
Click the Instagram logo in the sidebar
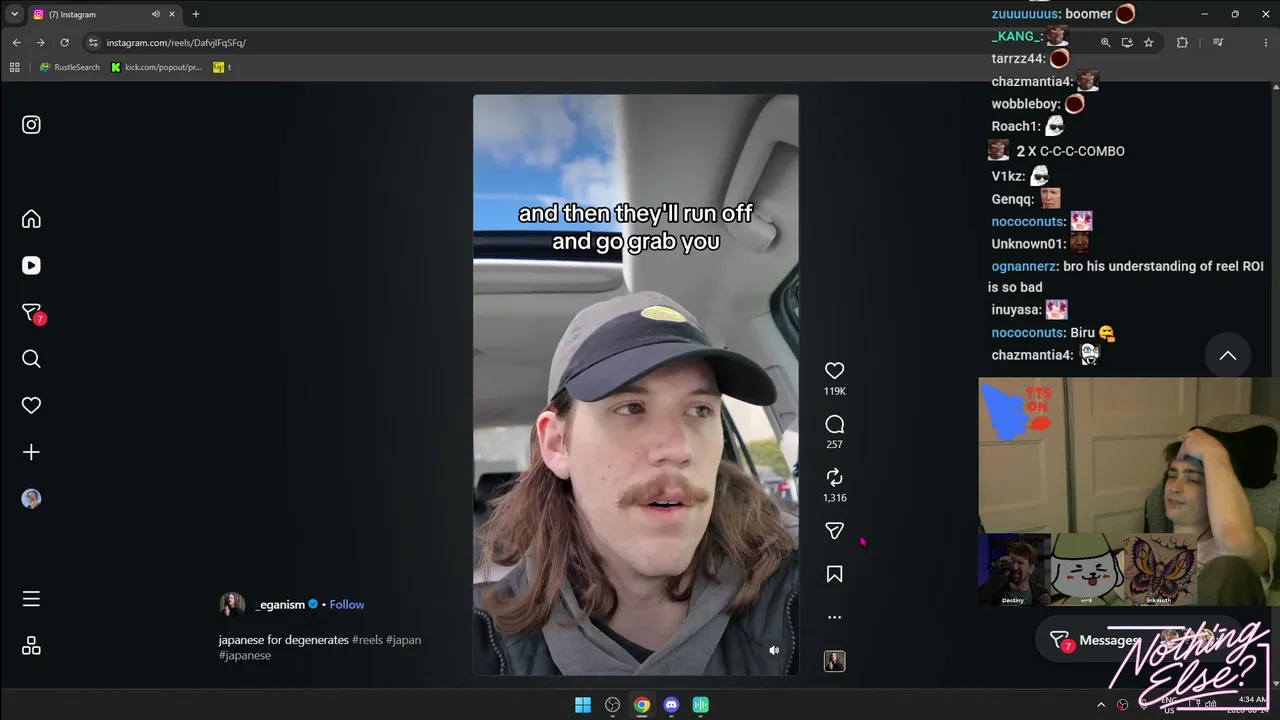31,125
